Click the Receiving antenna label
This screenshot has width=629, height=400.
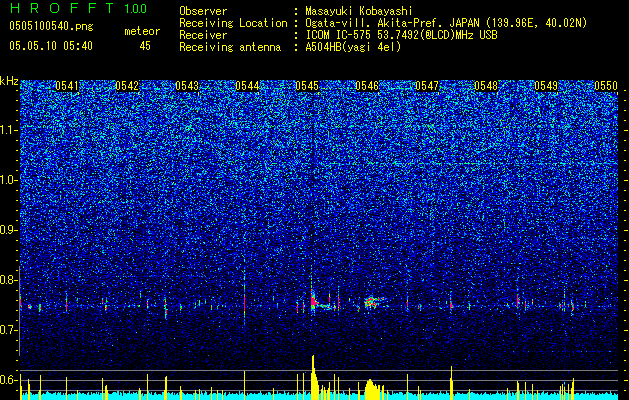coord(230,47)
